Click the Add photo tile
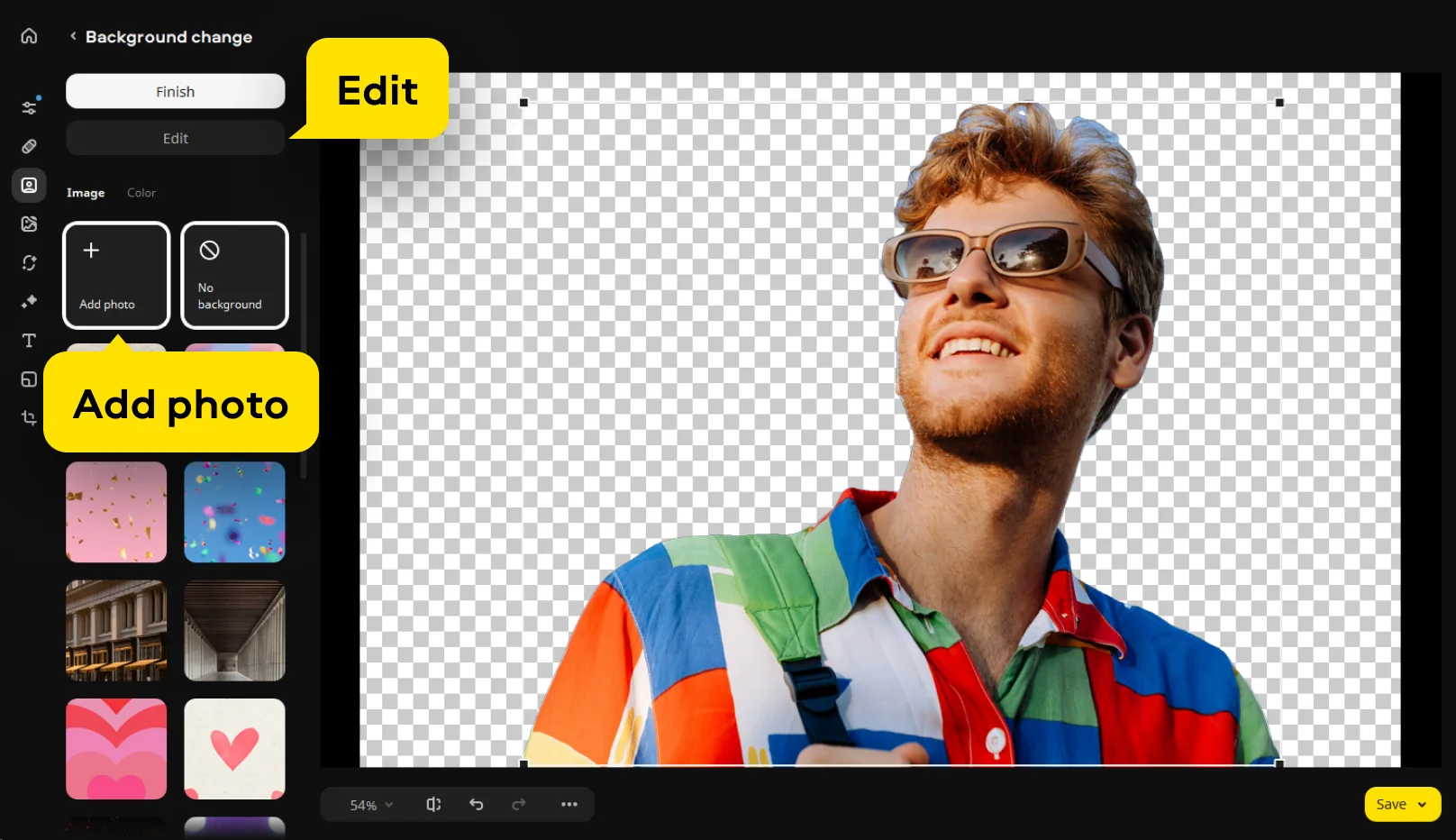The height and width of the screenshot is (840, 1456). click(x=116, y=275)
